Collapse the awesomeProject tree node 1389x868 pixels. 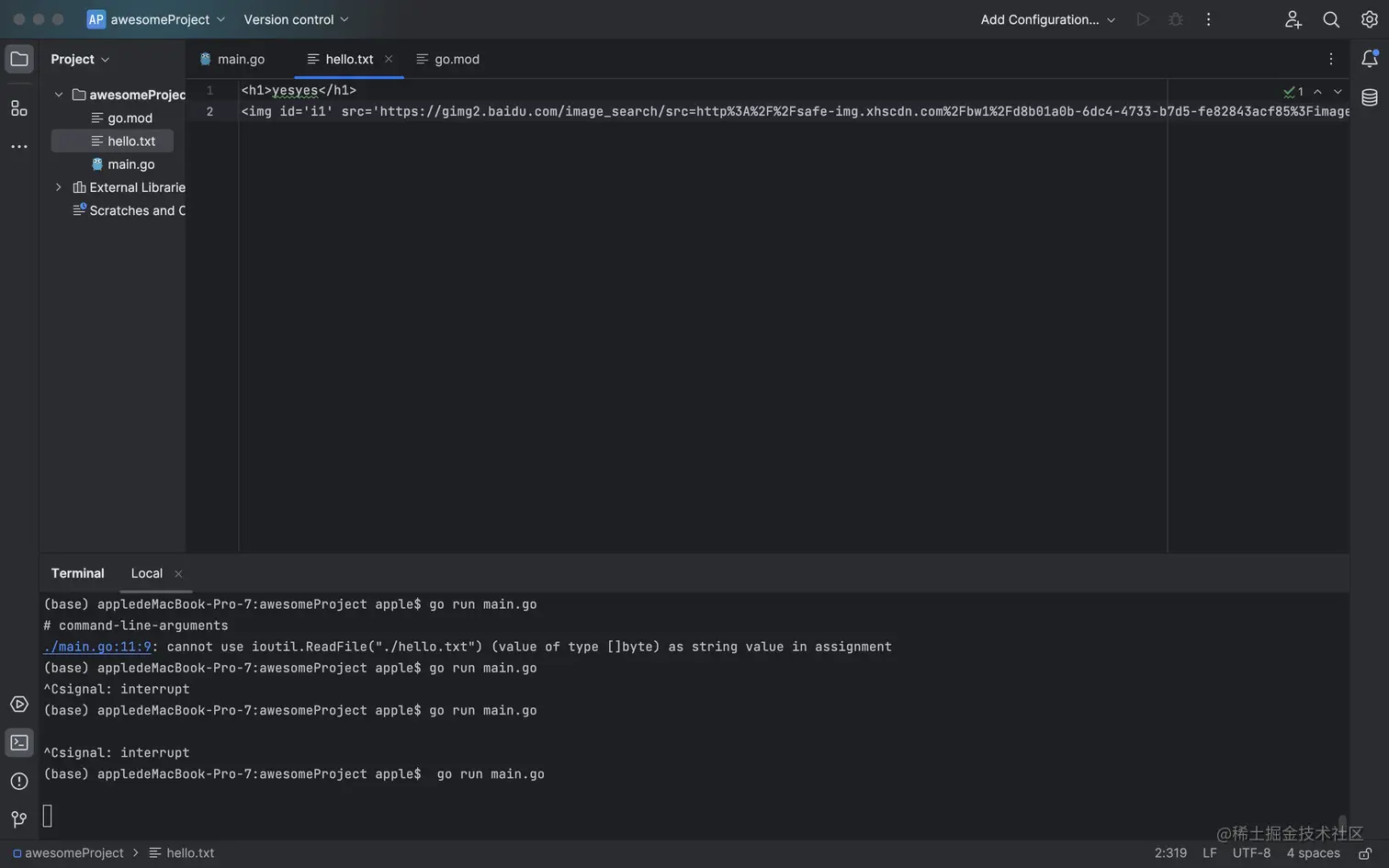click(x=59, y=95)
